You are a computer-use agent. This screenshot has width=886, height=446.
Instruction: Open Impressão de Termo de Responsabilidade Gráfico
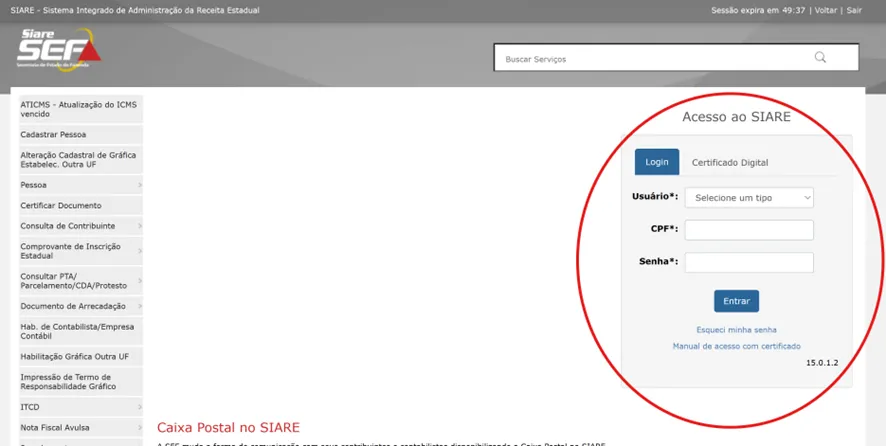point(81,382)
